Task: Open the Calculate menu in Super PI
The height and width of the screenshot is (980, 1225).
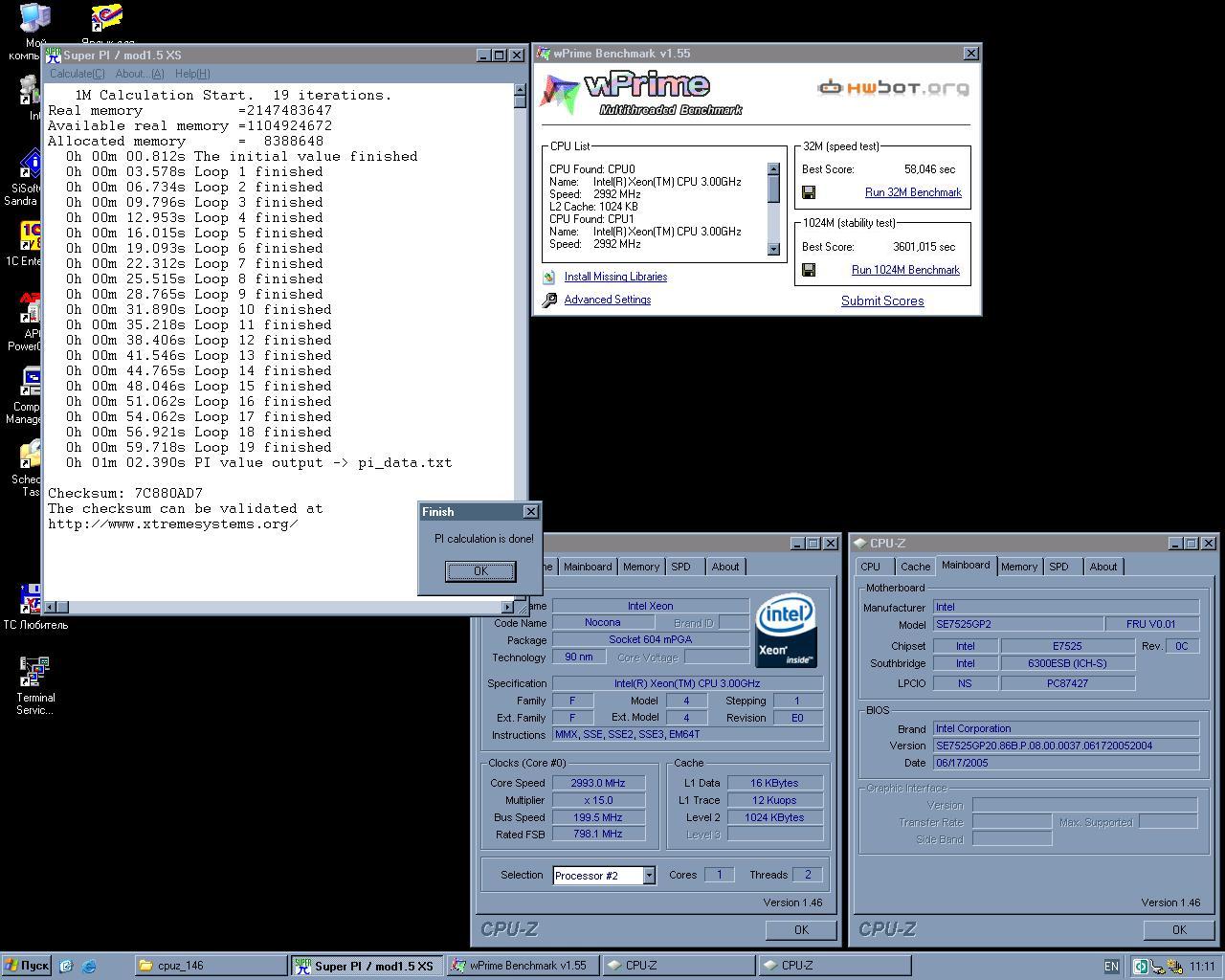Action: tap(77, 74)
